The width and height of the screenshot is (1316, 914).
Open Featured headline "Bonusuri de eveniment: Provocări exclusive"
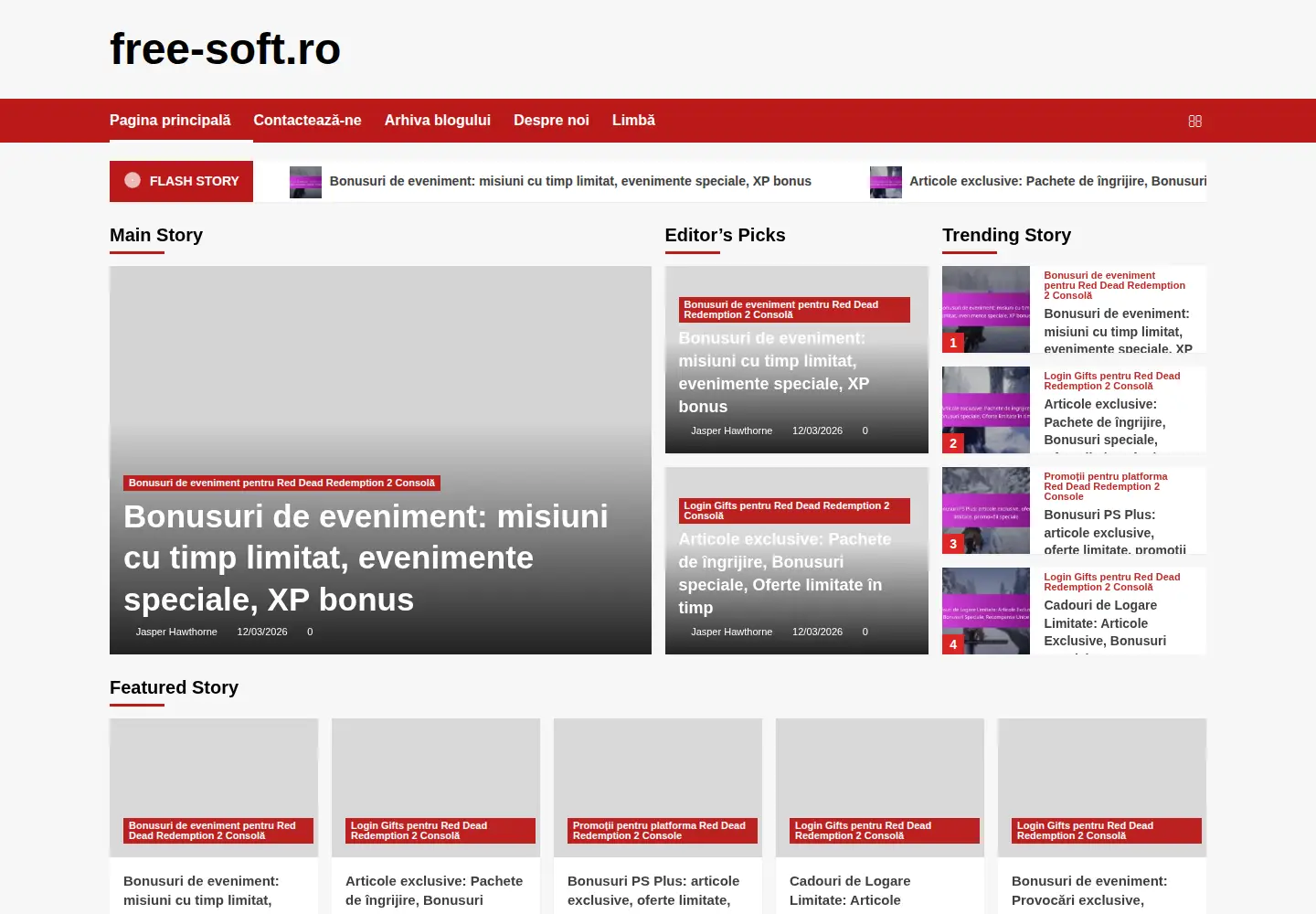click(1089, 890)
